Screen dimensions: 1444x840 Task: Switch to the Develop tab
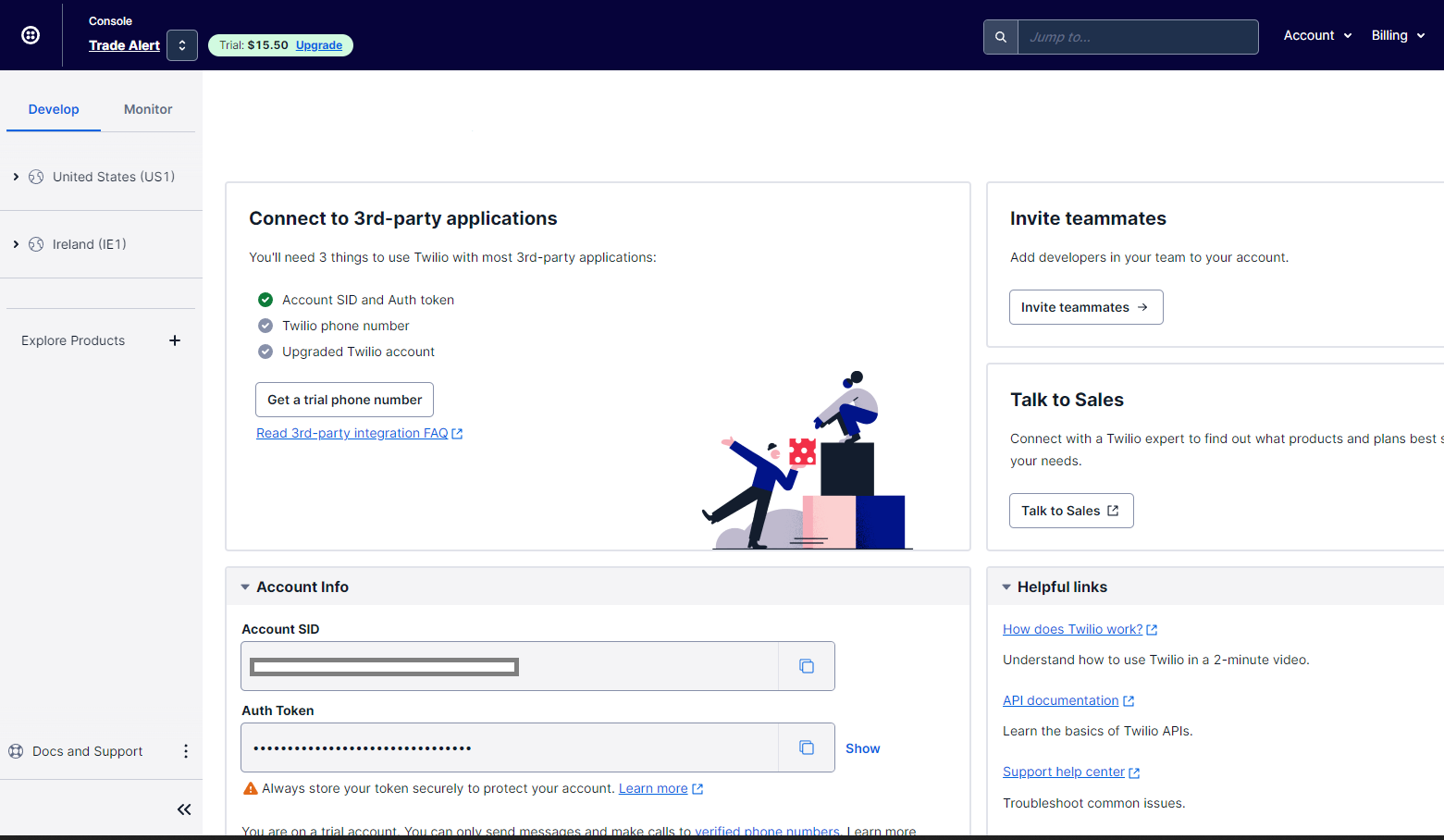click(x=54, y=109)
